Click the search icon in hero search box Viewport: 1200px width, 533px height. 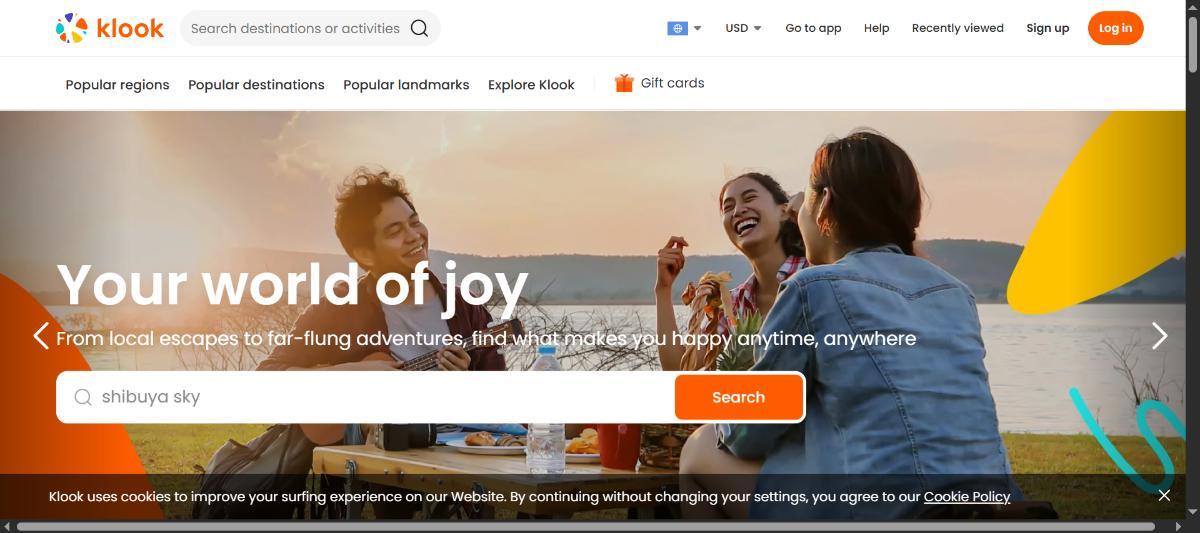point(83,397)
